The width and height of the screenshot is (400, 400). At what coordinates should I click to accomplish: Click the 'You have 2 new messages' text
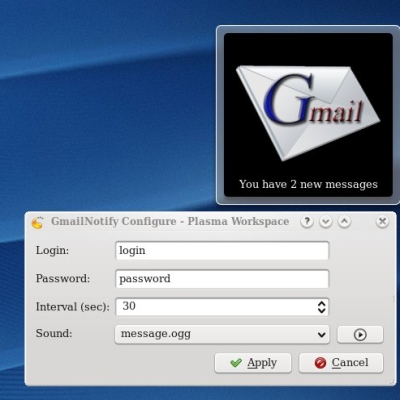point(308,184)
